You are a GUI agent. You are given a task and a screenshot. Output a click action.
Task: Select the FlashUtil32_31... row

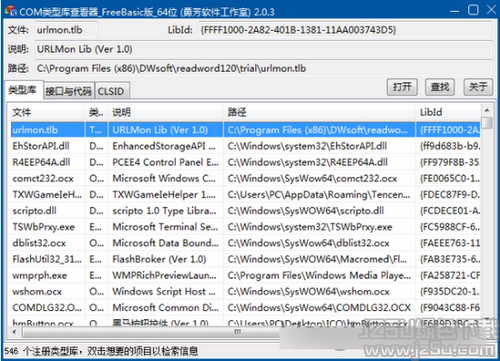click(x=245, y=259)
